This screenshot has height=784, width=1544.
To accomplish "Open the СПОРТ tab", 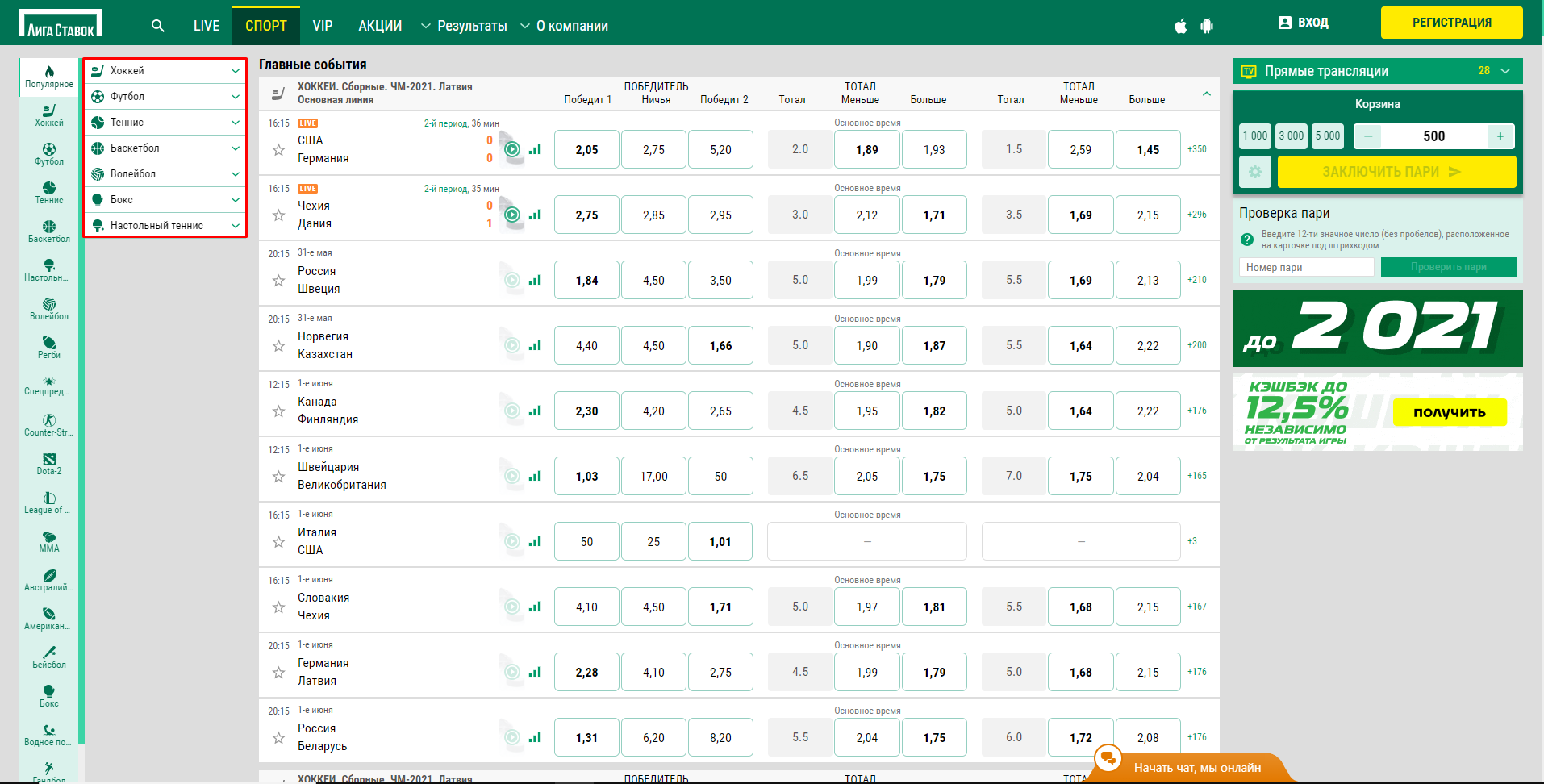I will tap(266, 26).
